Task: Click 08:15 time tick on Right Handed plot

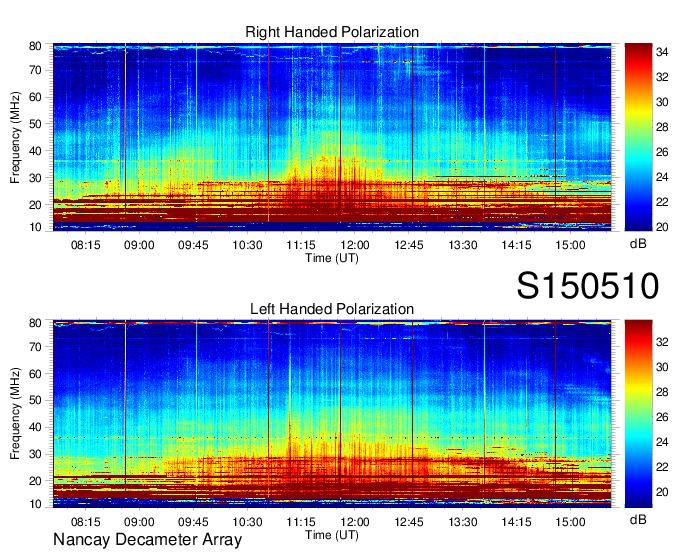Action: (85, 245)
